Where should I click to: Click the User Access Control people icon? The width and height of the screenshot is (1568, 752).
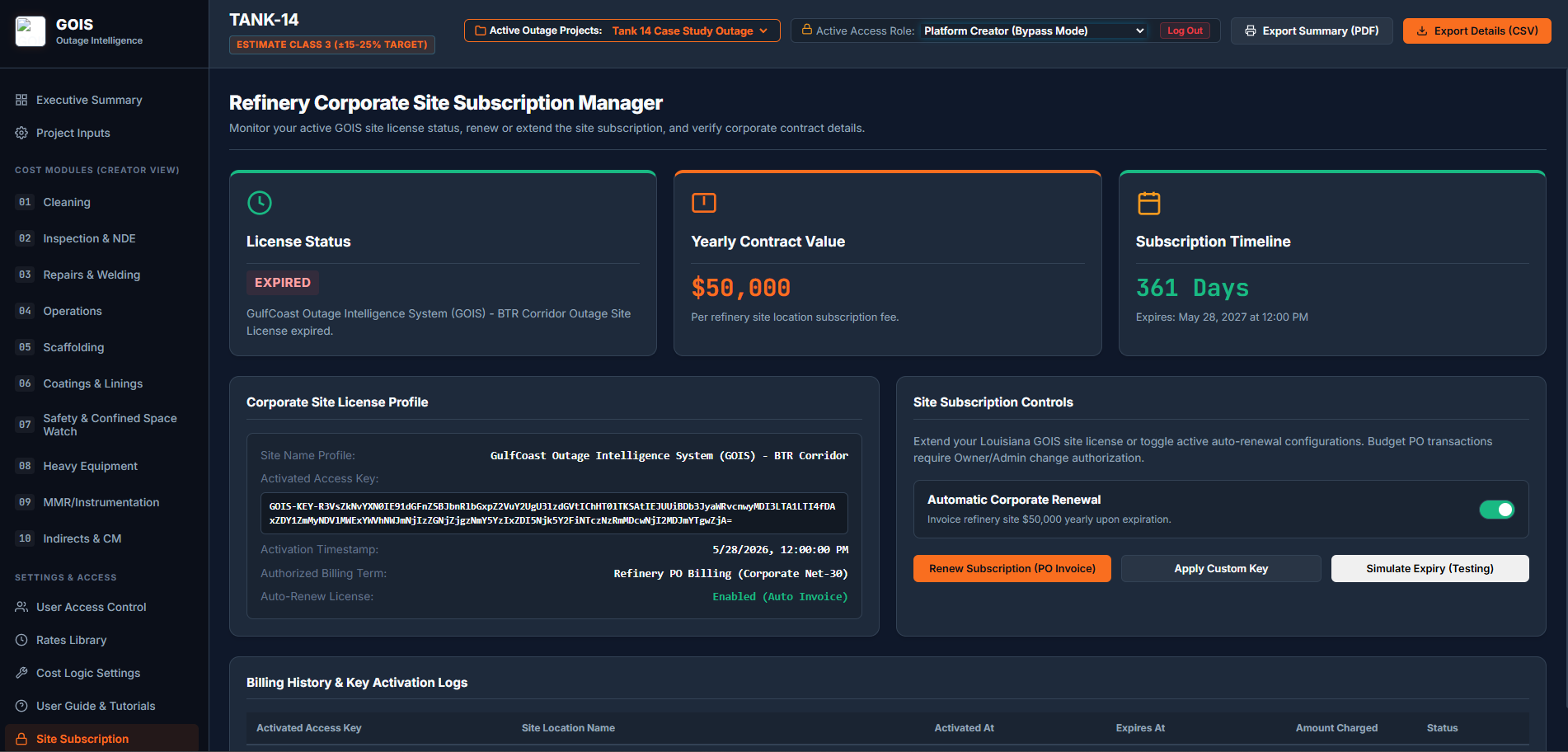click(x=21, y=607)
